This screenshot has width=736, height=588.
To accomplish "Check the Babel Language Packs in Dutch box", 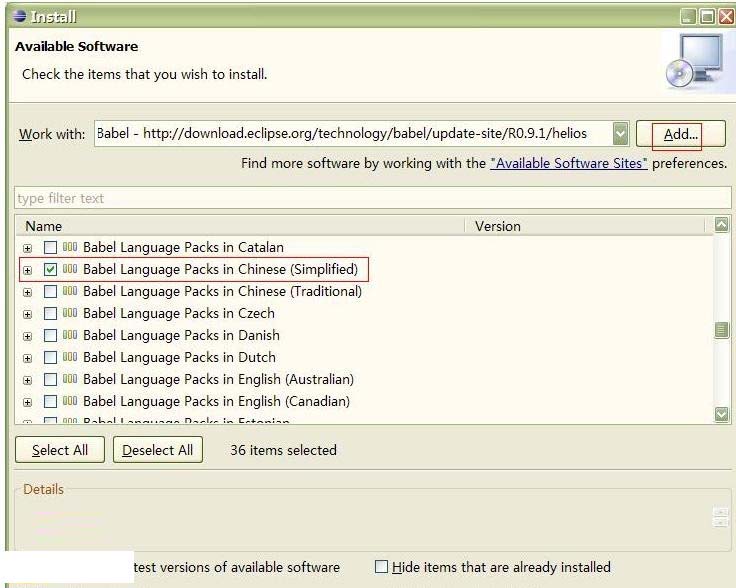I will coord(50,358).
